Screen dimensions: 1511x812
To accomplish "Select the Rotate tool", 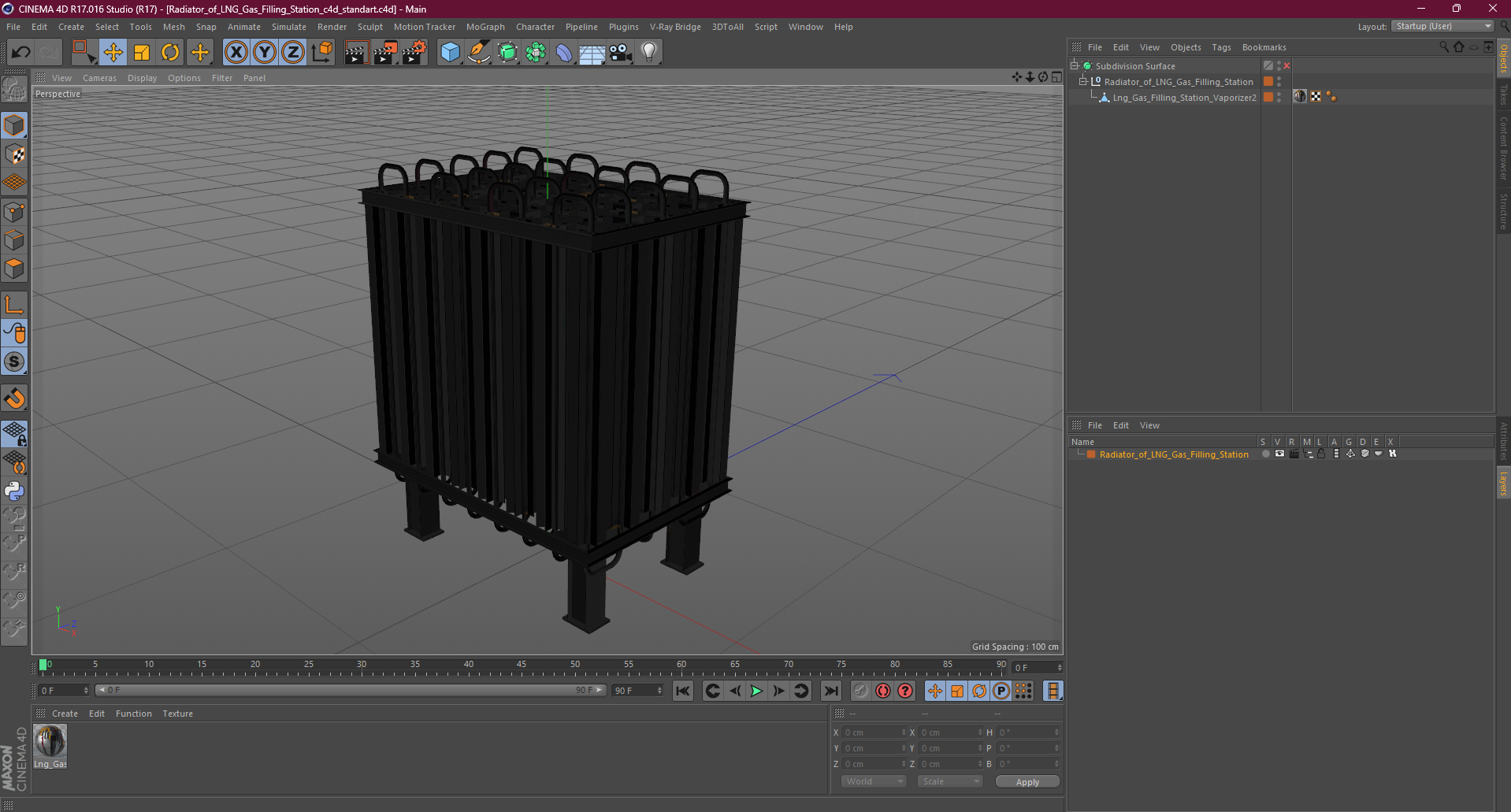I will pos(170,53).
